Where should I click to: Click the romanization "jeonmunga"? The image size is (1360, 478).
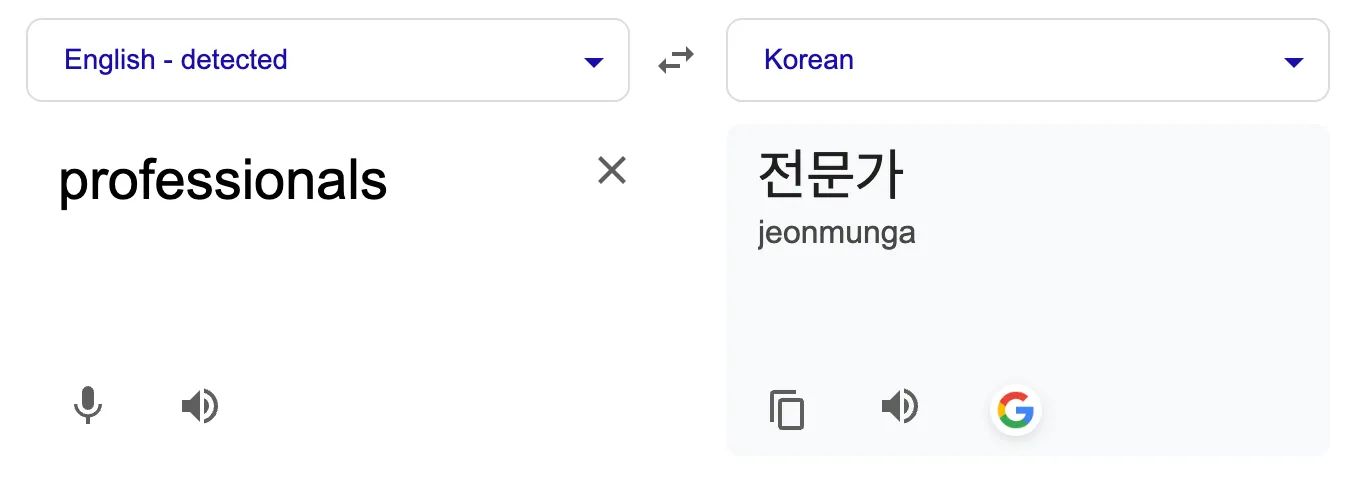coord(836,234)
